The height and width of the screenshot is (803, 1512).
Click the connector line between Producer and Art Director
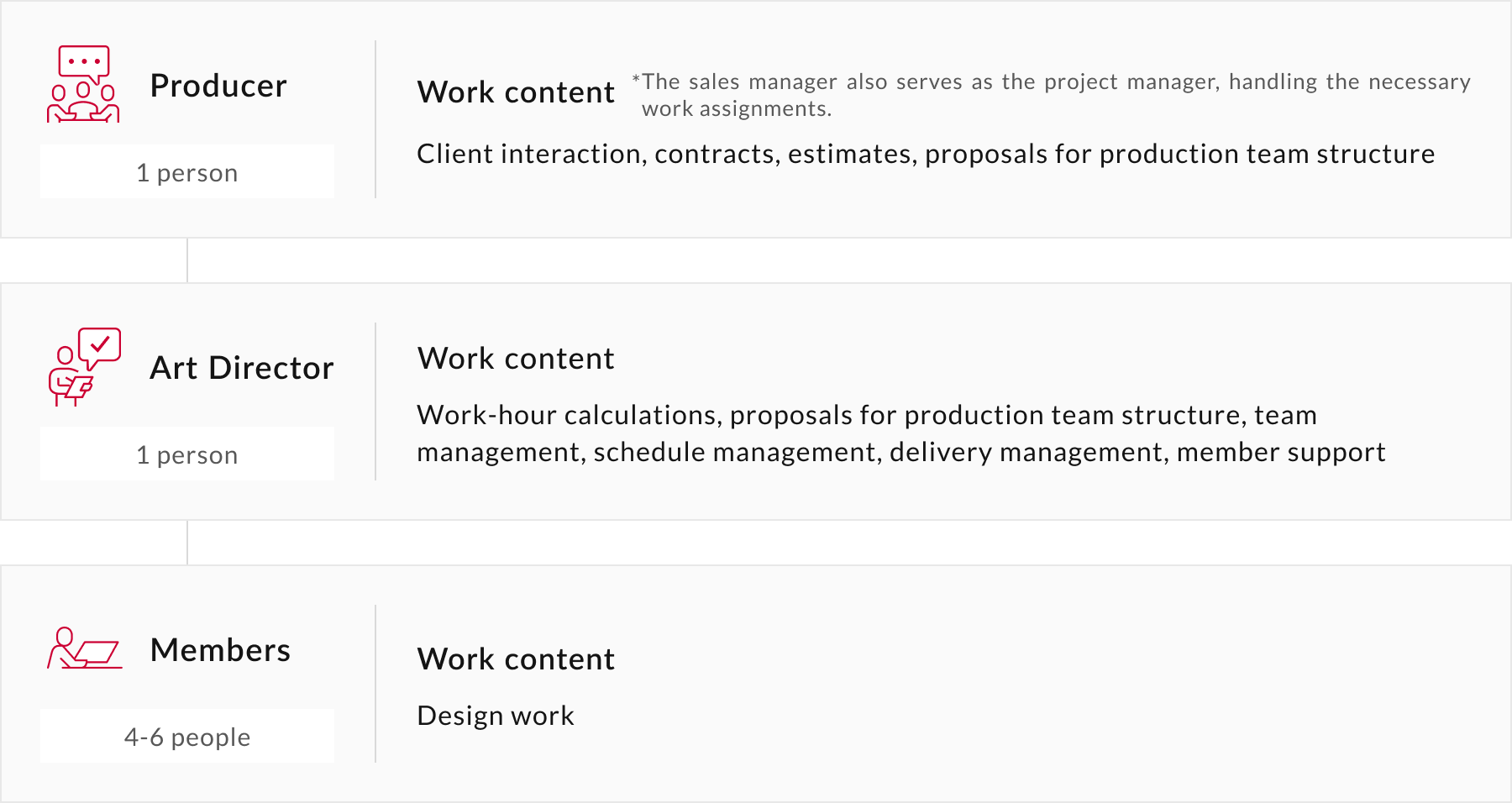coord(187,260)
